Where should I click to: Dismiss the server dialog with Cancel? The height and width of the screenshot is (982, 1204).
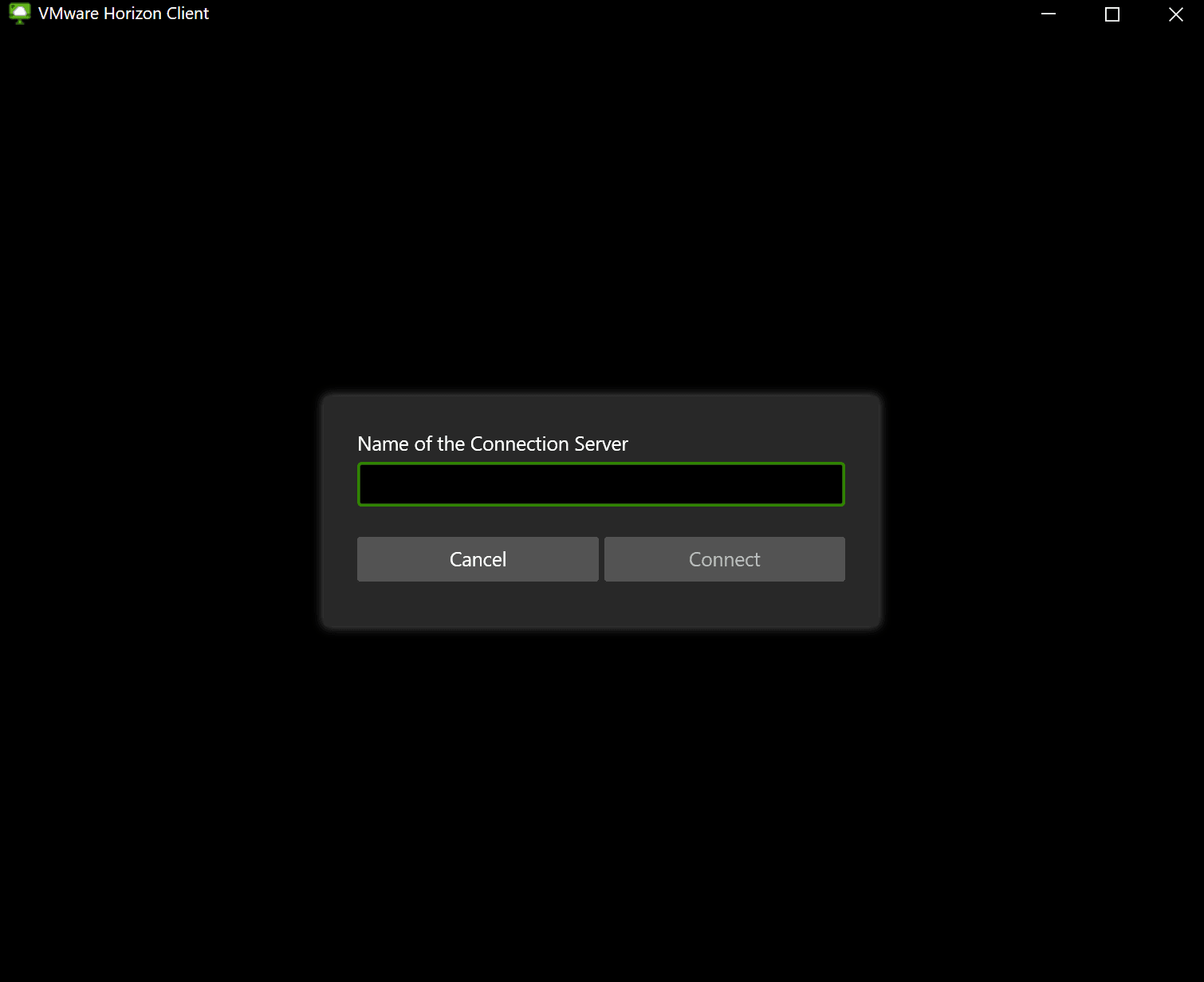478,559
